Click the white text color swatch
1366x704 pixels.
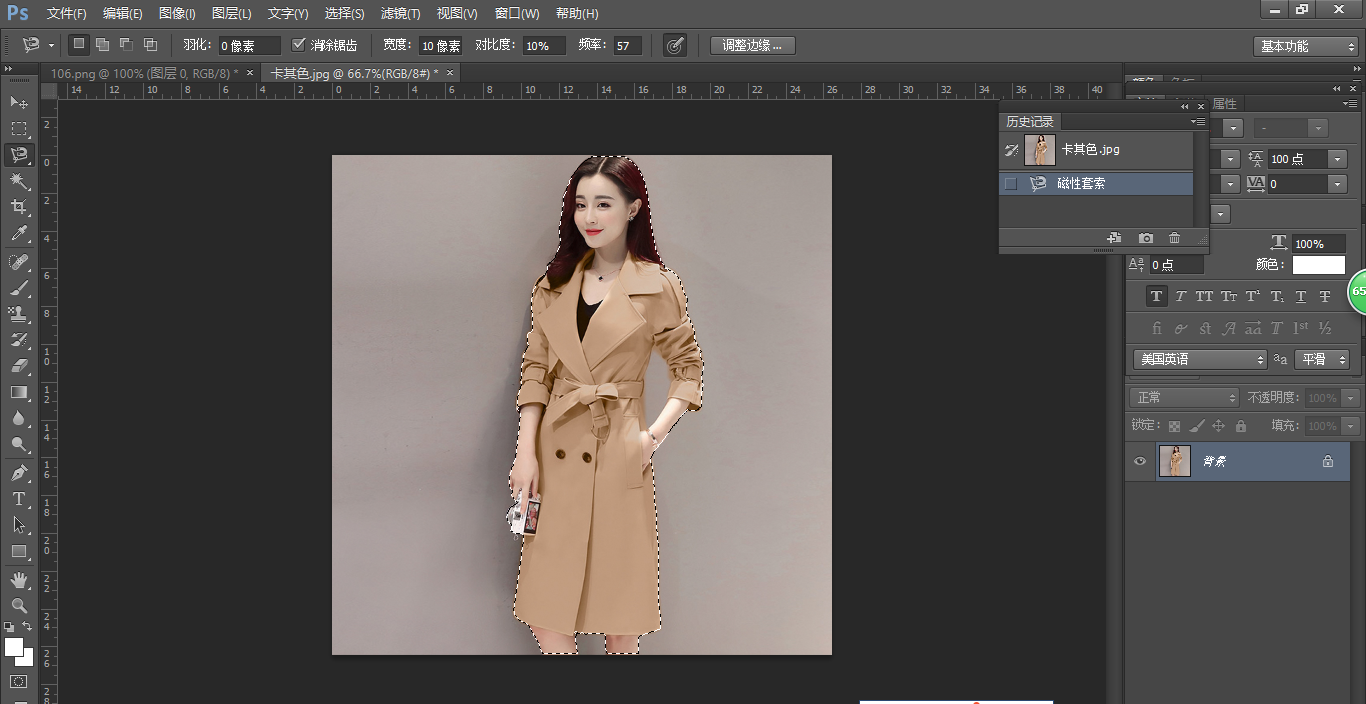point(1318,265)
